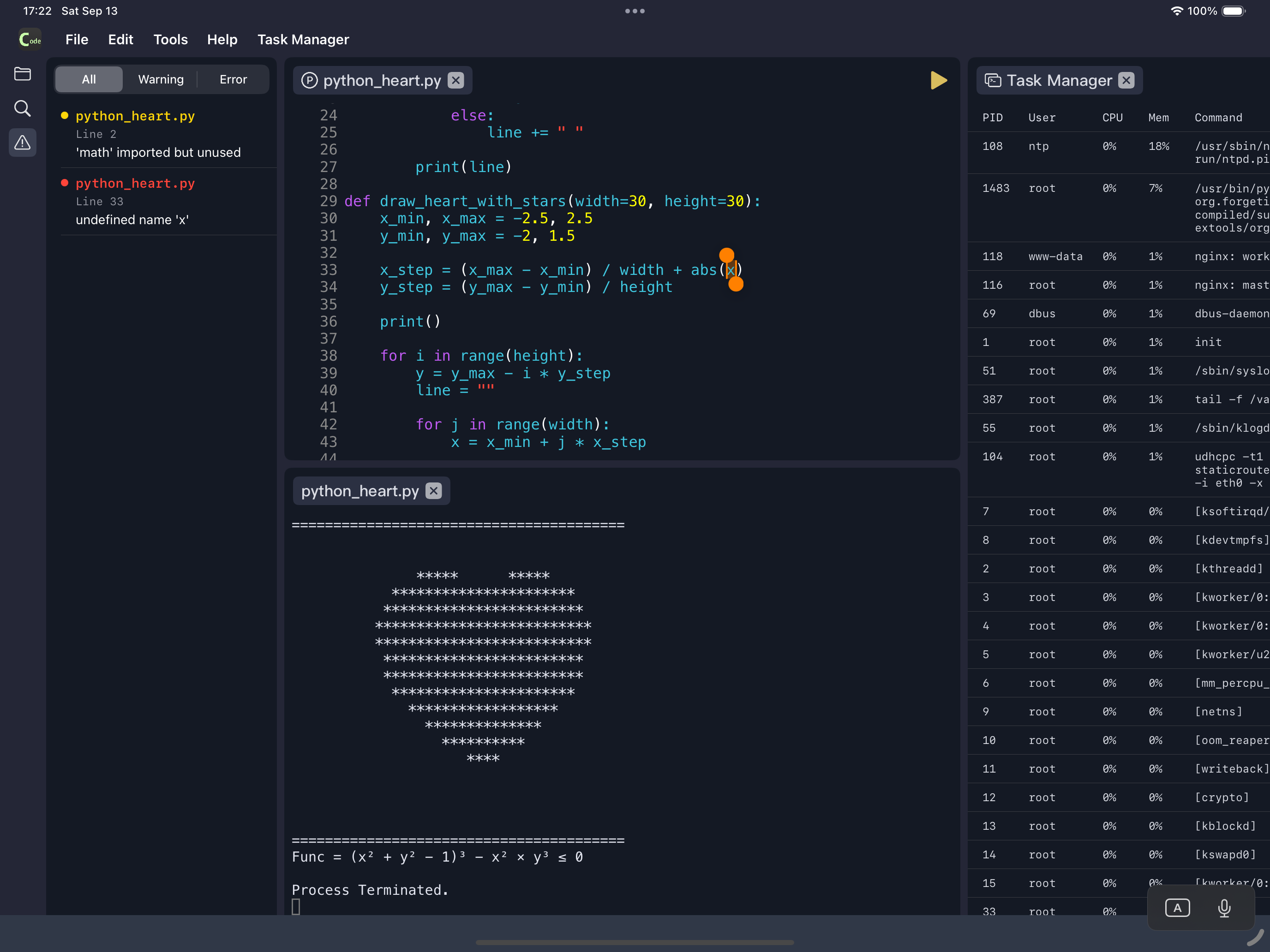
Task: Select the All filter segment
Action: tap(89, 79)
